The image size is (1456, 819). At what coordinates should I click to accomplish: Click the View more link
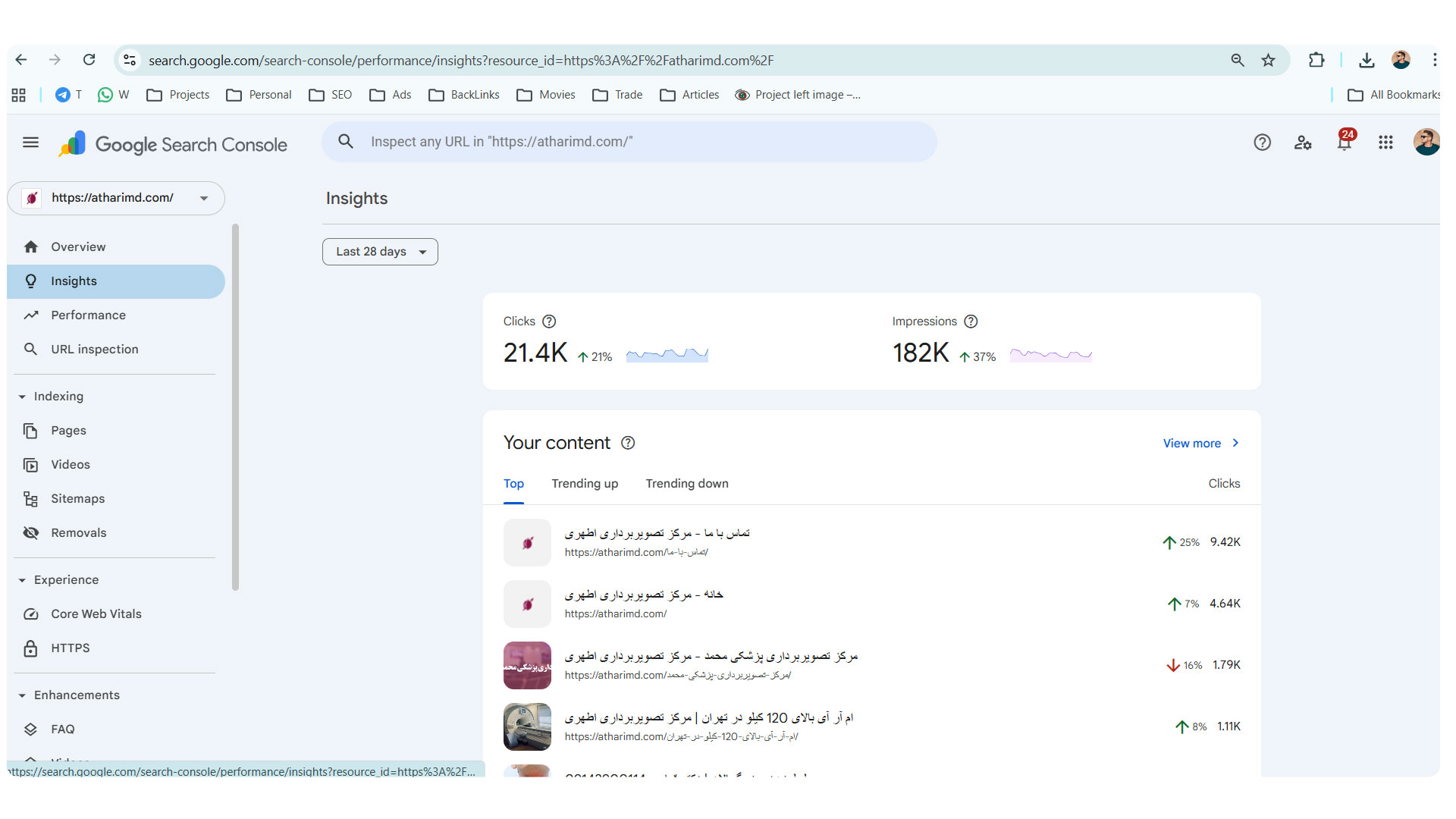point(1191,443)
